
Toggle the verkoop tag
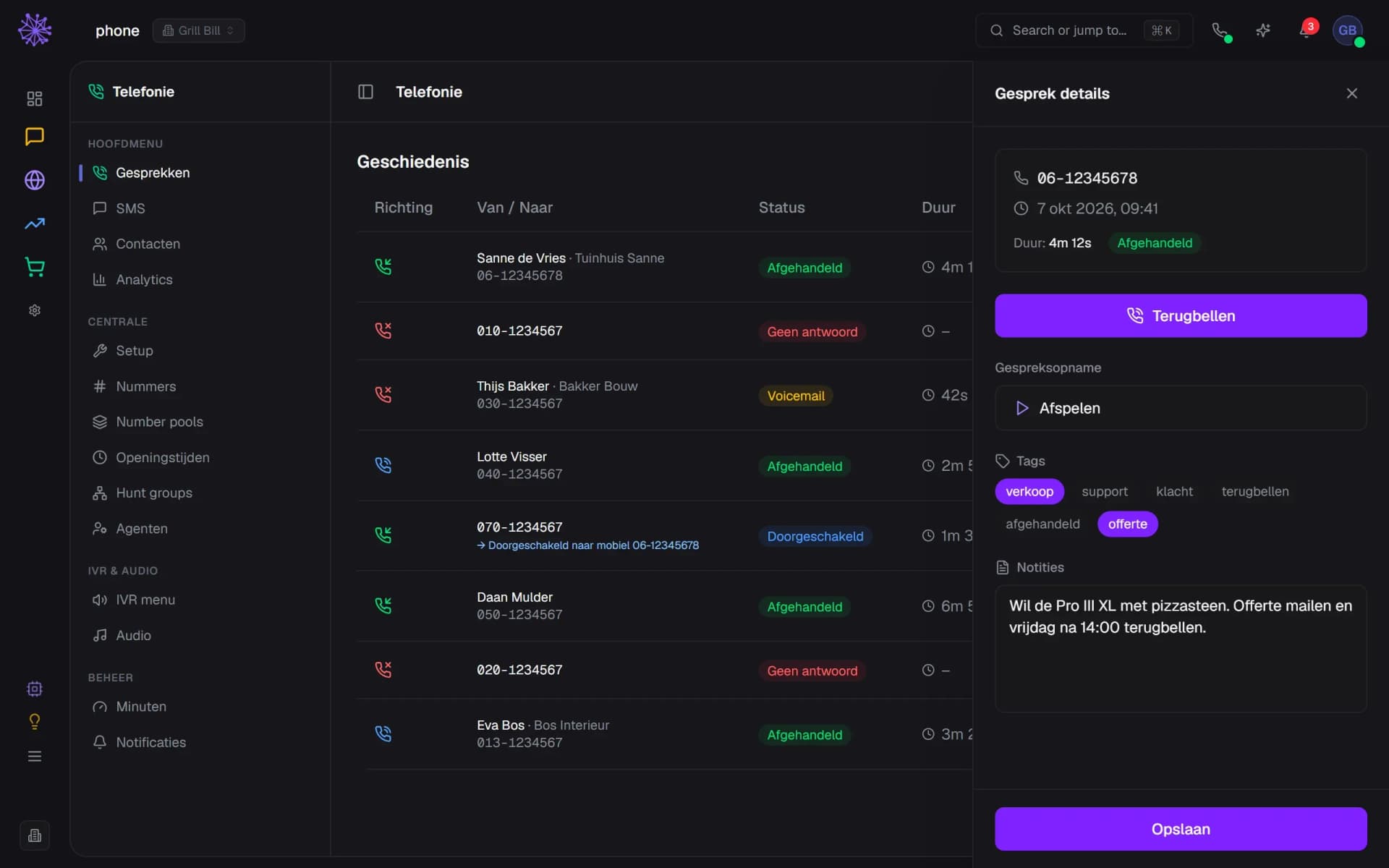1029,491
